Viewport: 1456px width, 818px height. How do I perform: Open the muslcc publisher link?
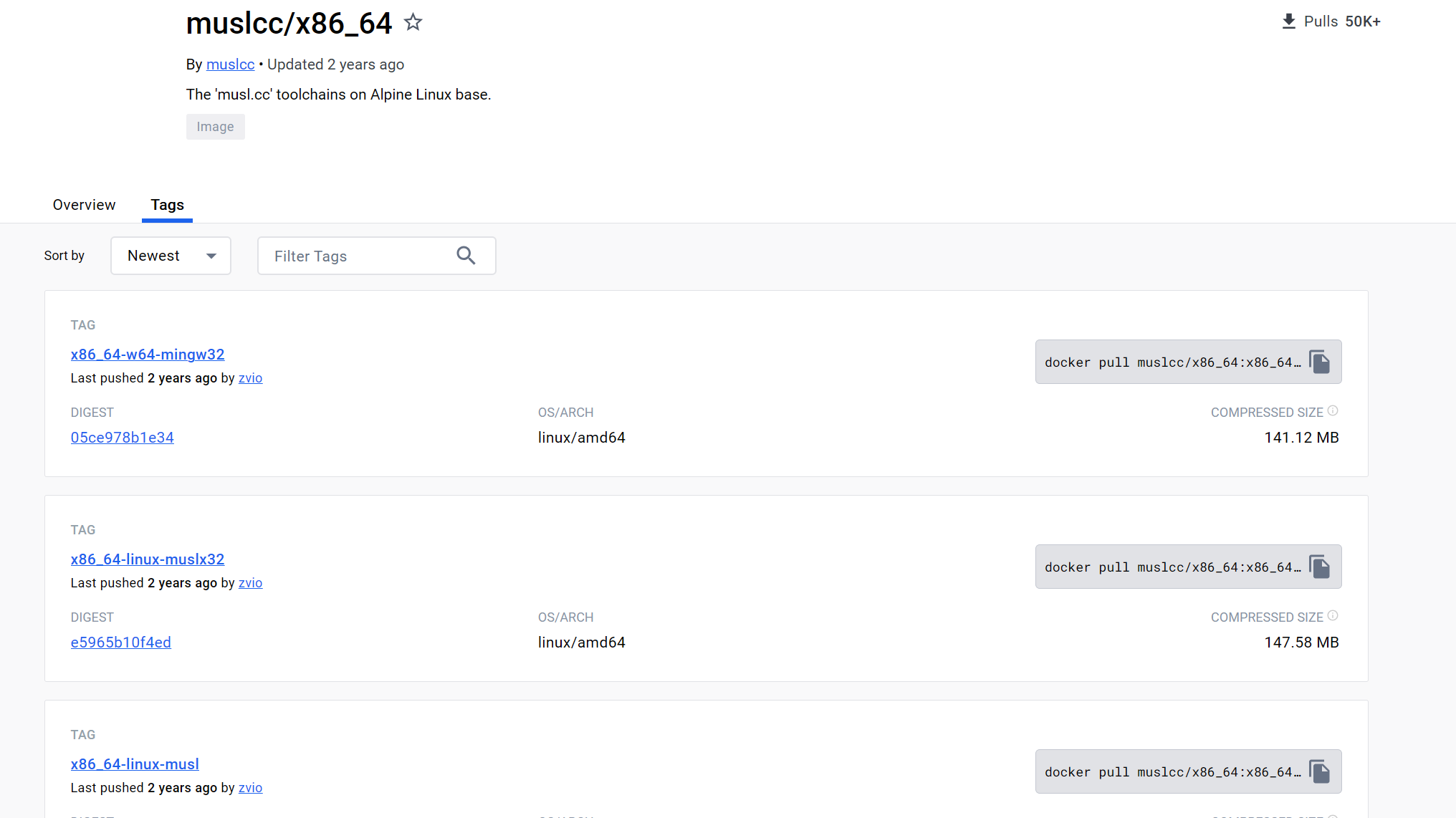tap(230, 64)
